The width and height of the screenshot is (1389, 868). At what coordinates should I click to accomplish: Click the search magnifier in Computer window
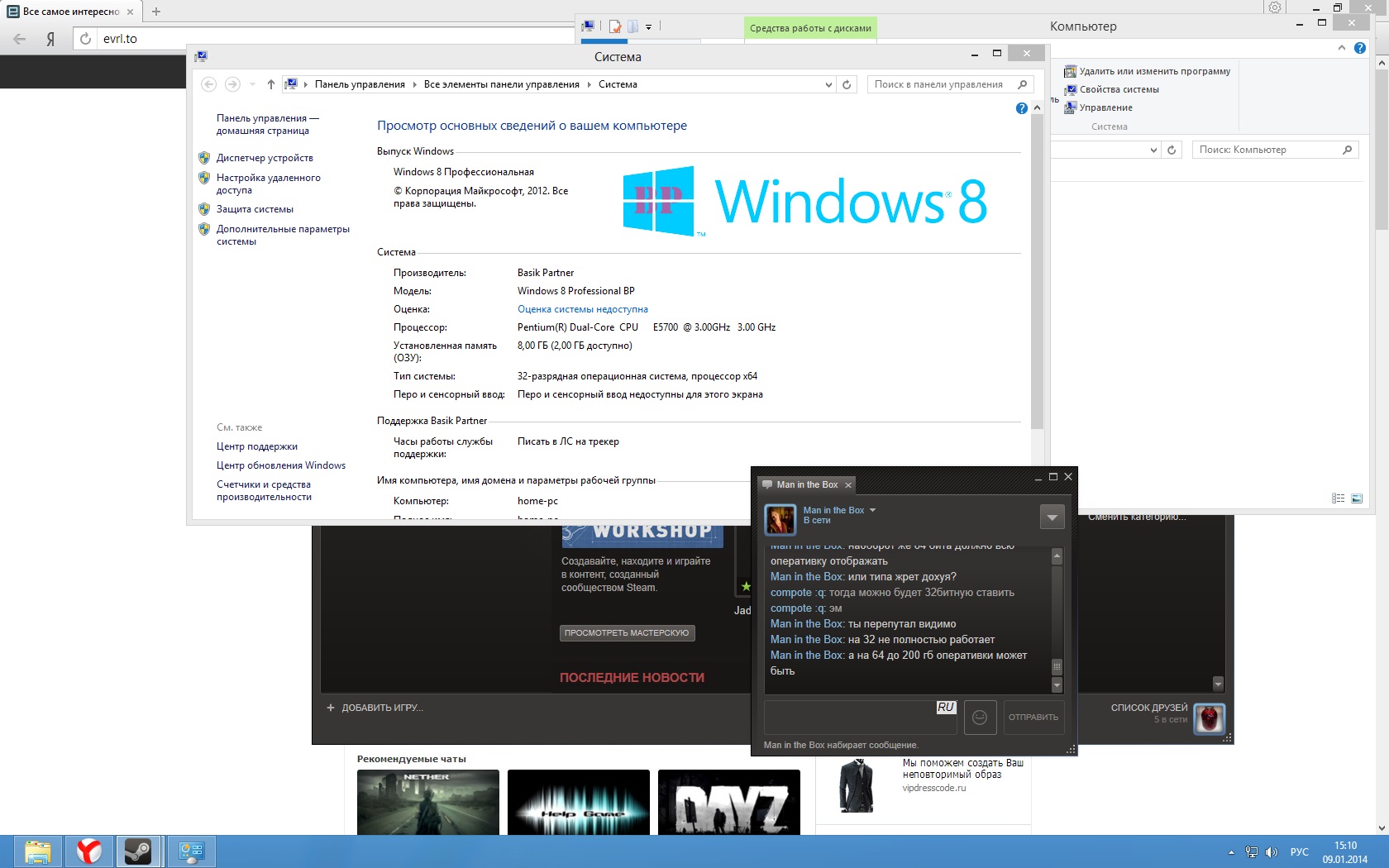[1347, 150]
